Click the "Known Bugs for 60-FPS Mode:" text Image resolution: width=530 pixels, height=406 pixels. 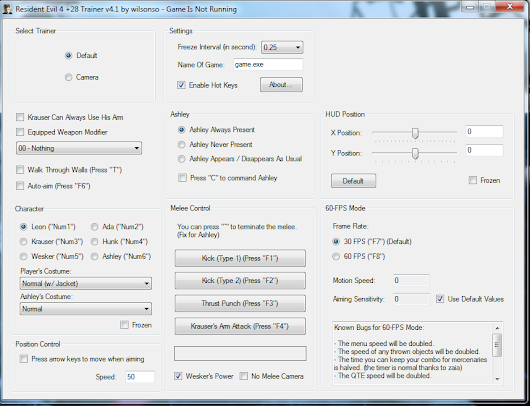tap(379, 328)
